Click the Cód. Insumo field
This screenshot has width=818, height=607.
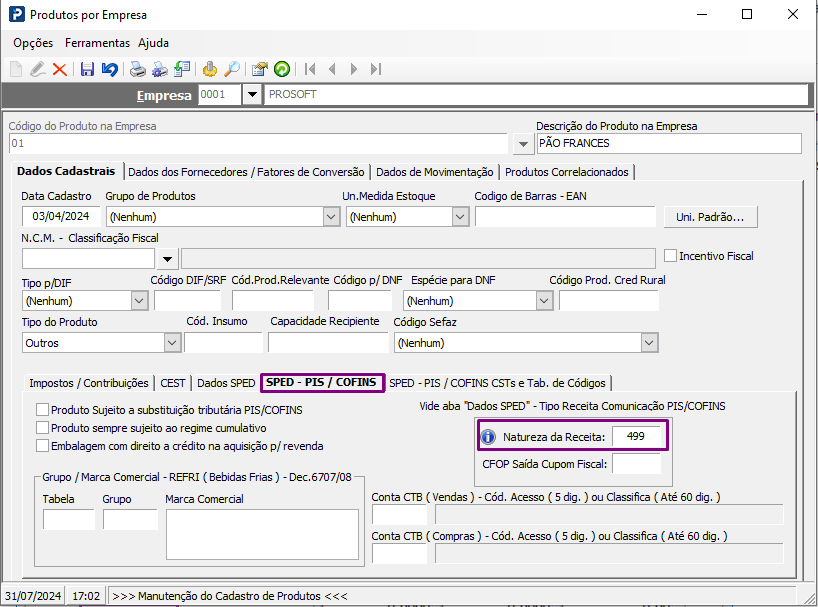click(223, 343)
